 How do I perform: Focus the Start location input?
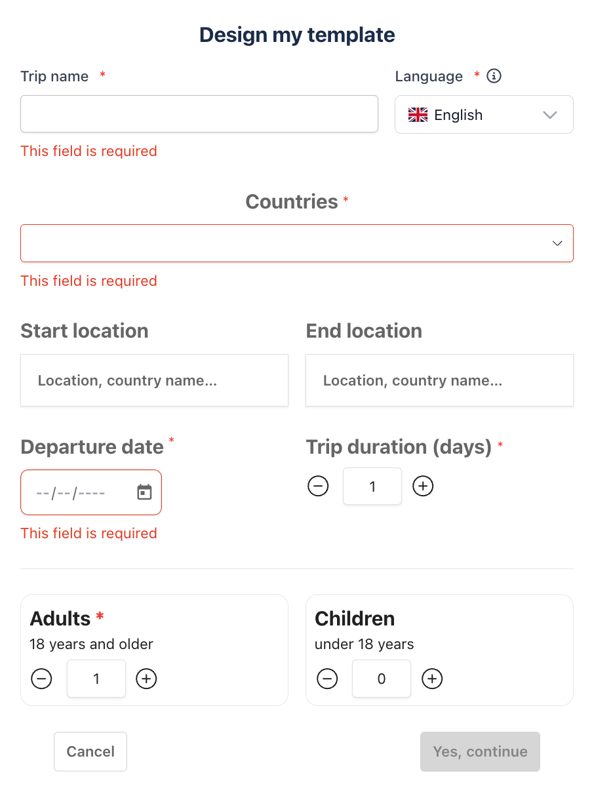[x=155, y=380]
